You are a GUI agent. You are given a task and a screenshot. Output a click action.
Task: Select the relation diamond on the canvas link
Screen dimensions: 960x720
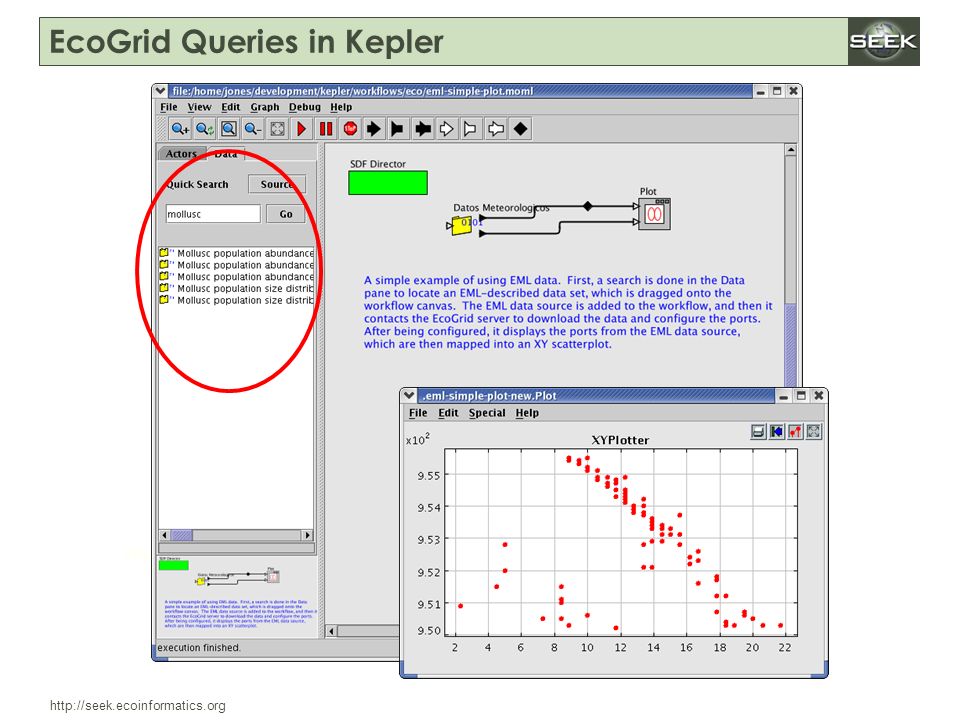click(x=588, y=206)
